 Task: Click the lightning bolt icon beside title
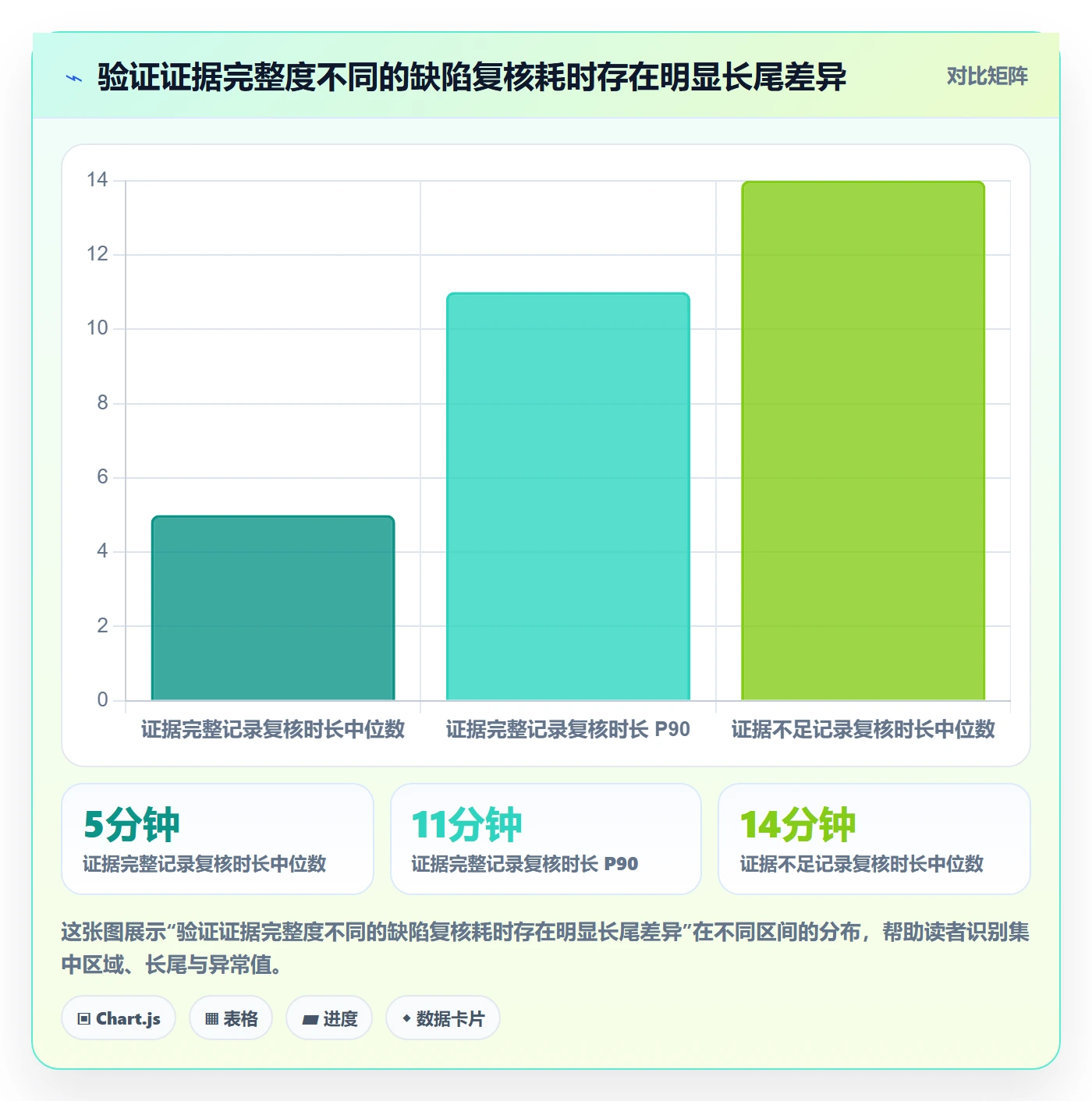pos(74,78)
